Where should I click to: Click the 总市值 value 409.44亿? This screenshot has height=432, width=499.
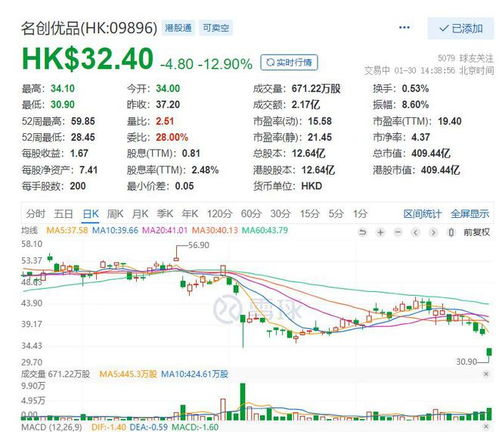click(431, 153)
